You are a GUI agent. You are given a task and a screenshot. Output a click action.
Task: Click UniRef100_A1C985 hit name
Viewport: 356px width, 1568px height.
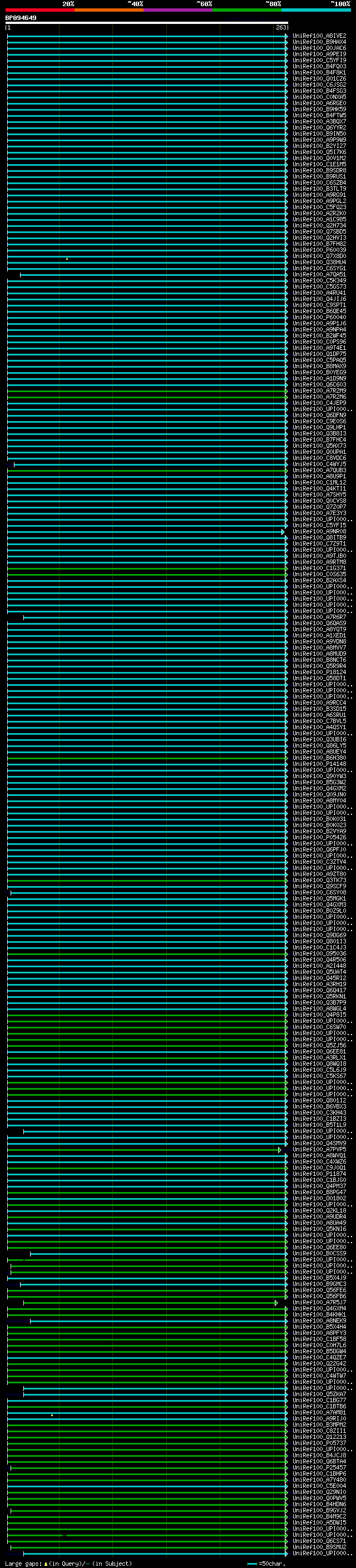coord(319,220)
